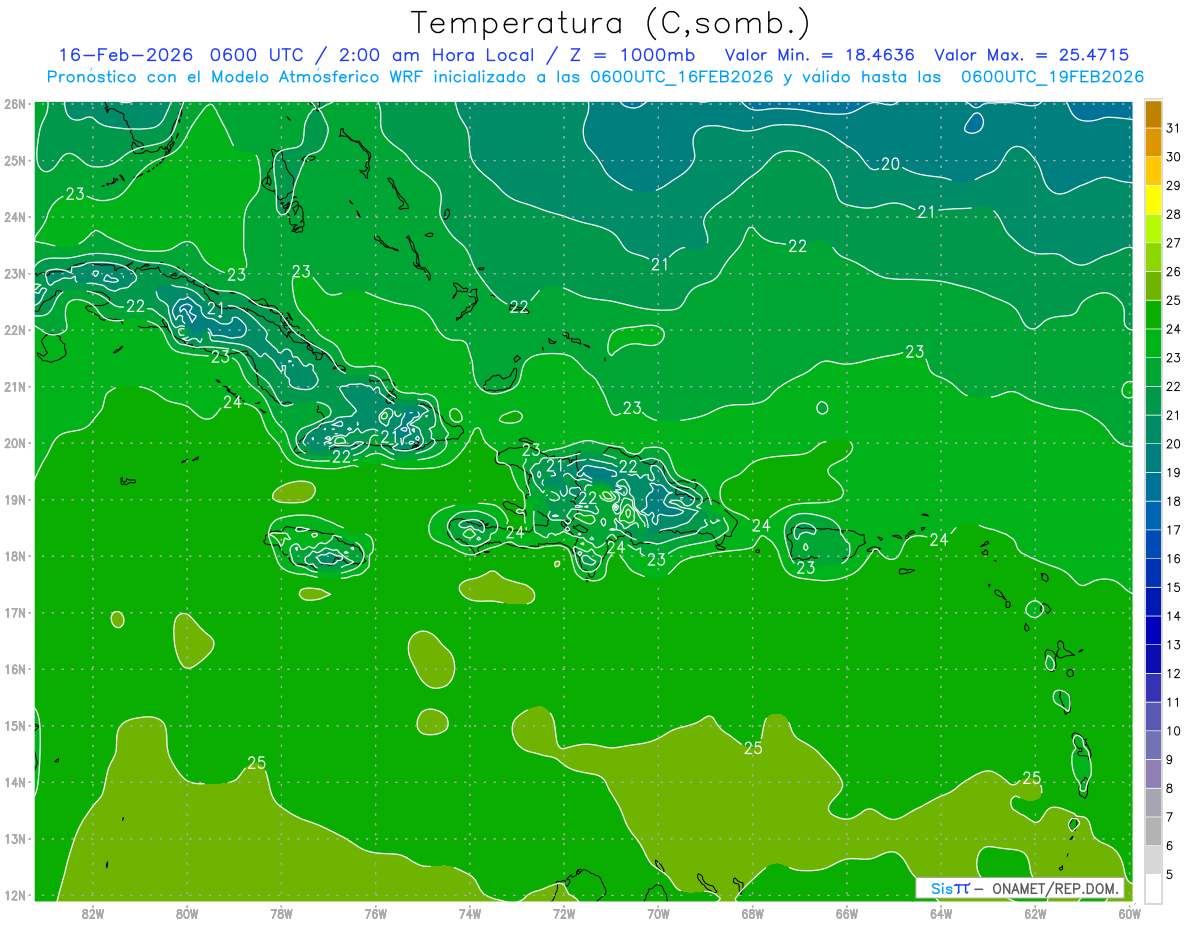Click the white swatch below 5 on color scale

click(x=1154, y=888)
